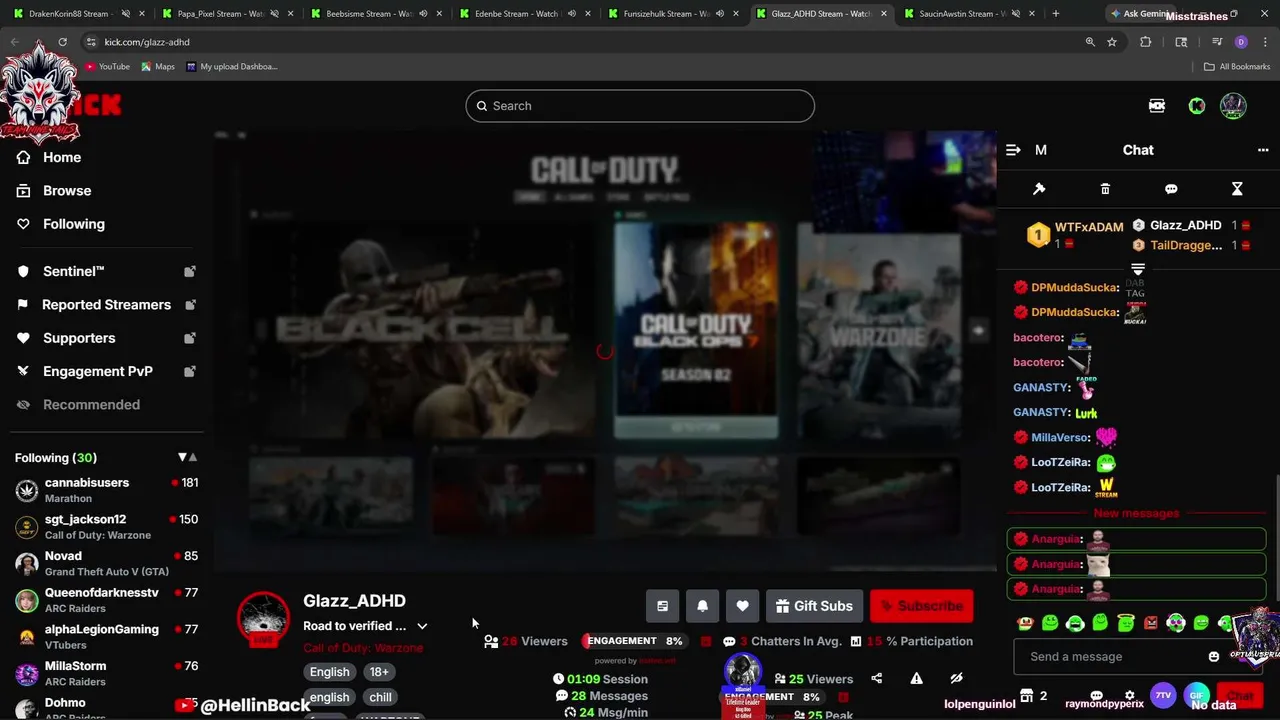Click the red Subscribe button
The height and width of the screenshot is (720, 1280).
[921, 606]
